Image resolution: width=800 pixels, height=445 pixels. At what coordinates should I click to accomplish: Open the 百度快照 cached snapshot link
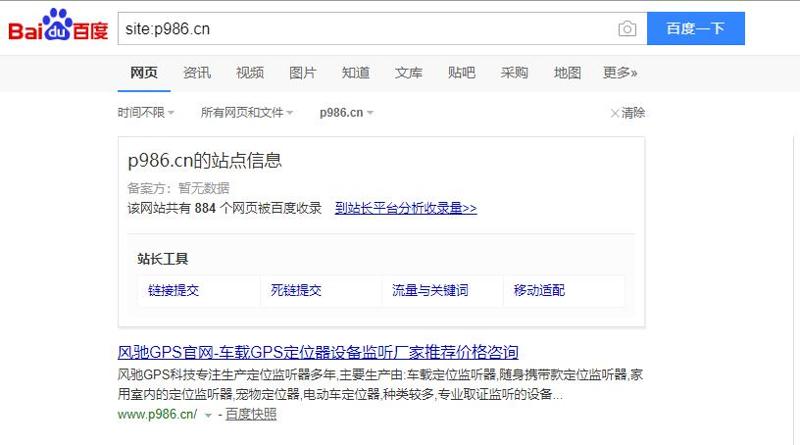point(251,414)
